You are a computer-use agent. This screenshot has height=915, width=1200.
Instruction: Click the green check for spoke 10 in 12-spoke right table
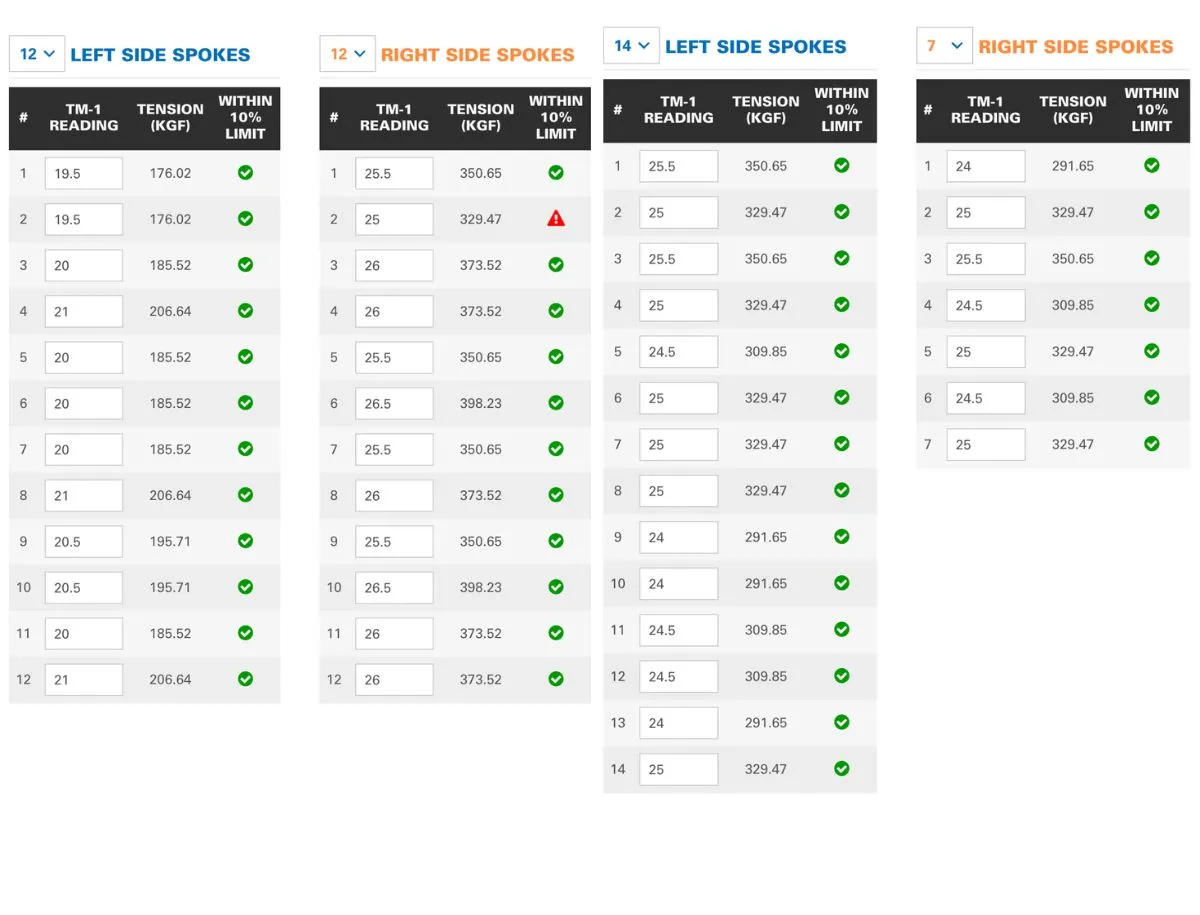click(556, 587)
